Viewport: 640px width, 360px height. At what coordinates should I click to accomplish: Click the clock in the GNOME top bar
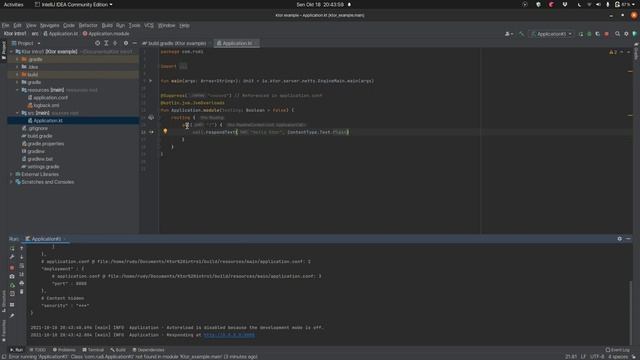320,4
